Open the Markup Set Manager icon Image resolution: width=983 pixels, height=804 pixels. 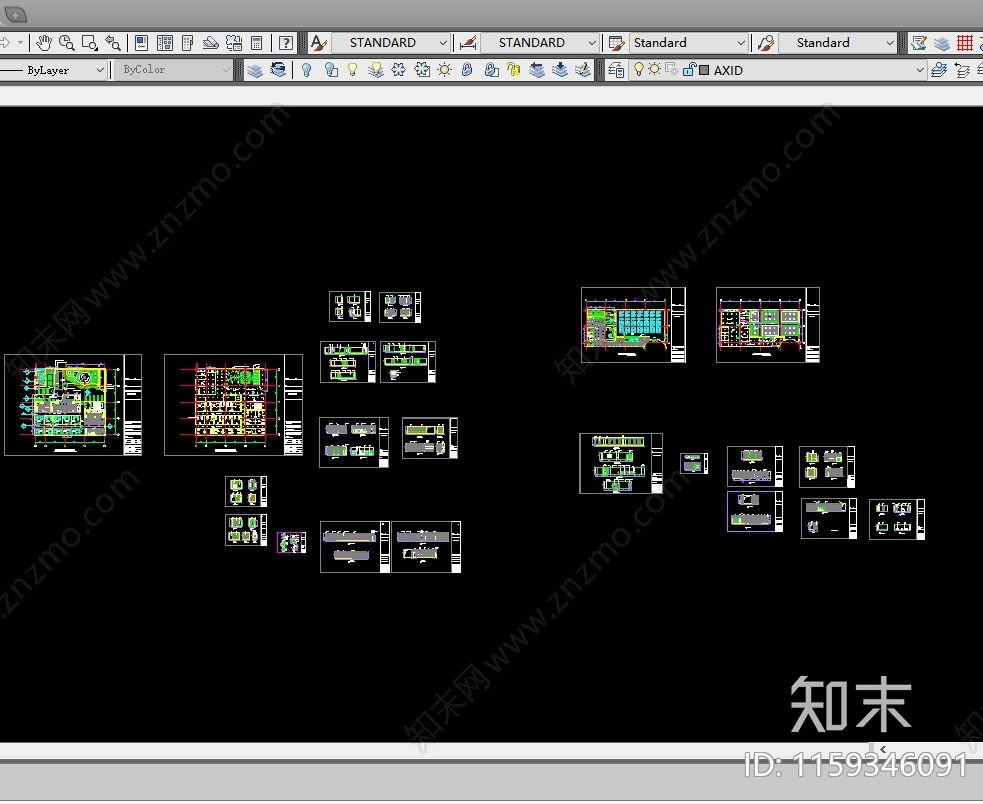coord(234,43)
